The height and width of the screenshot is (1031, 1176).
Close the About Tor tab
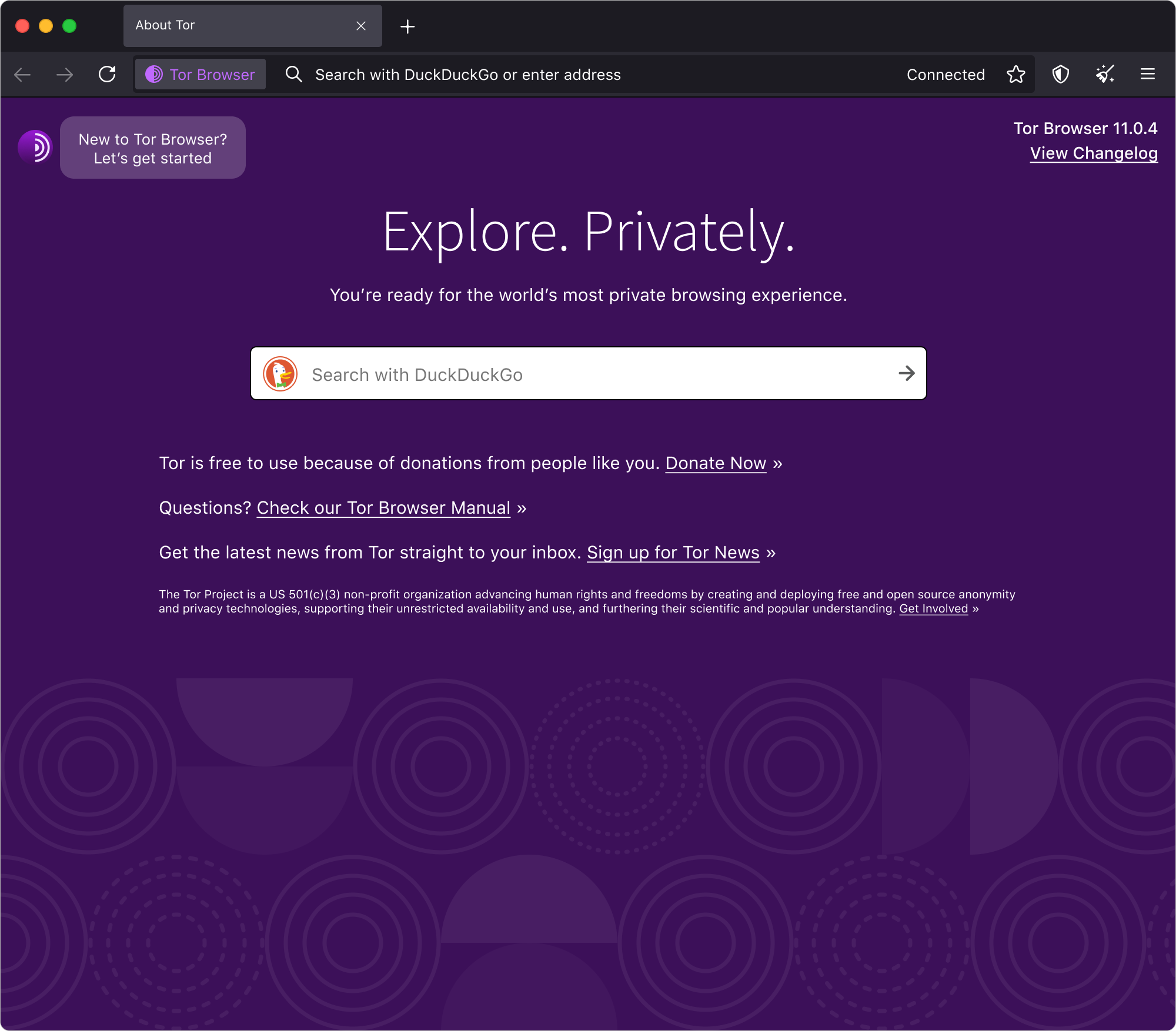(361, 26)
